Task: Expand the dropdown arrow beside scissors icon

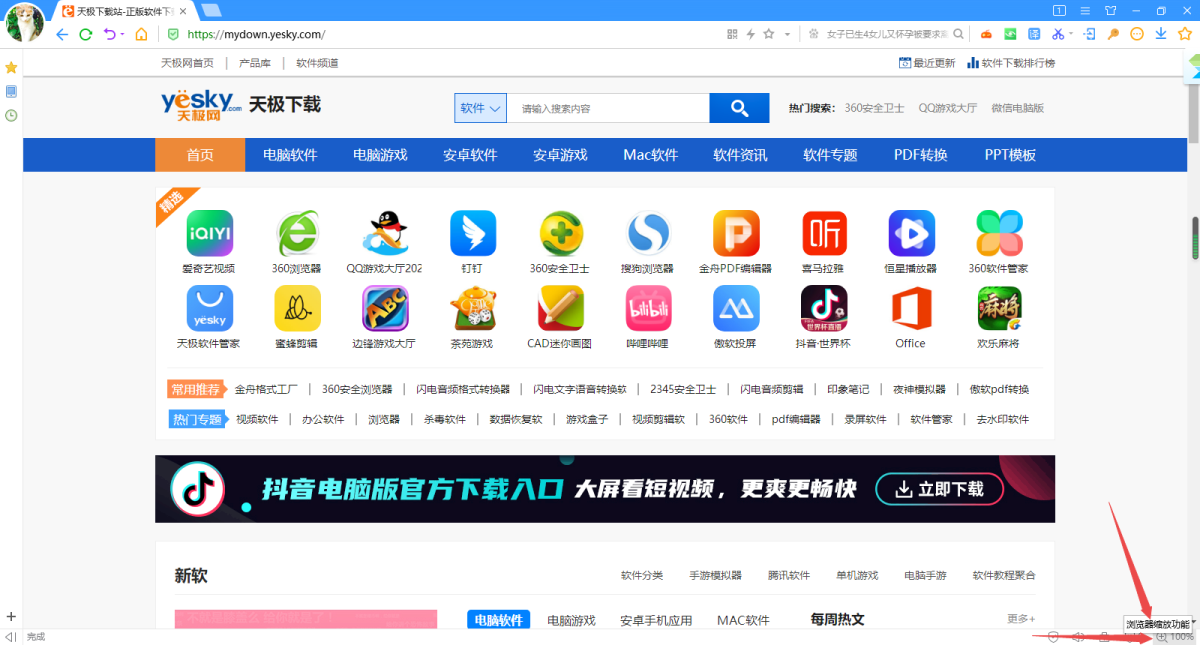Action: pyautogui.click(x=1071, y=33)
